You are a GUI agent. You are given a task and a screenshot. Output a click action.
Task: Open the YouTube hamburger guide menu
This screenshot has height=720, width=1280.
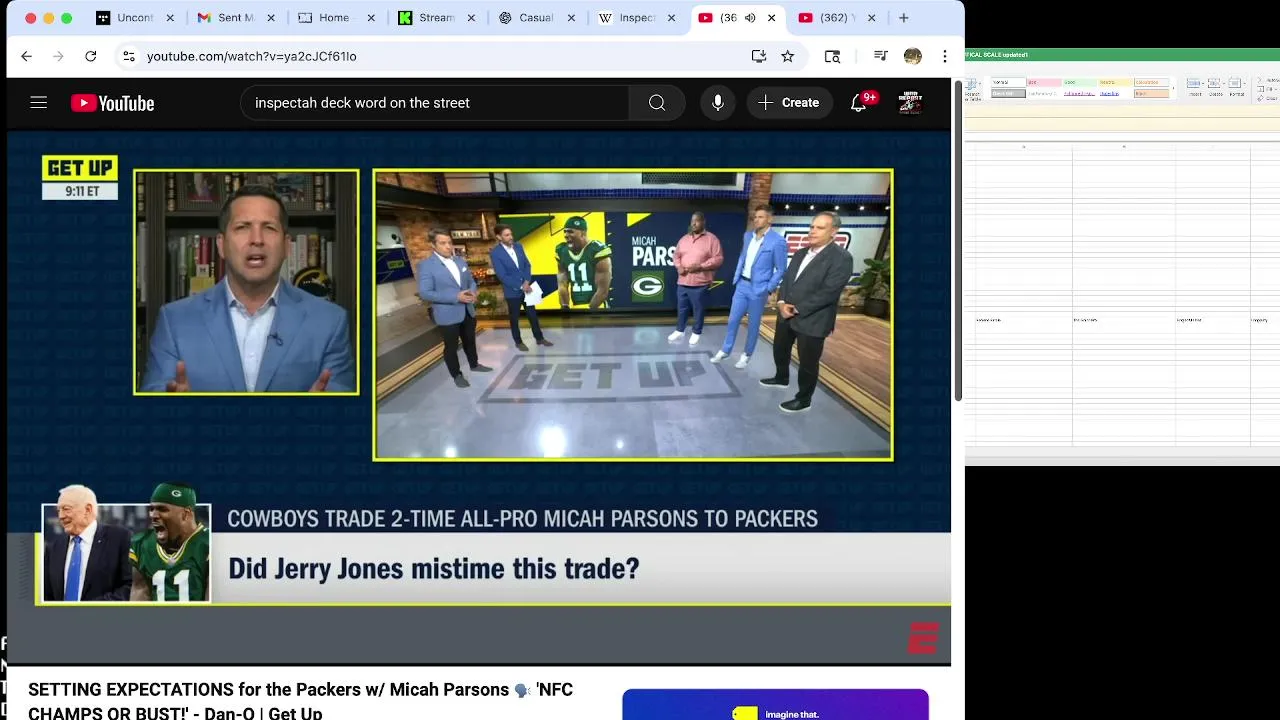coord(38,102)
